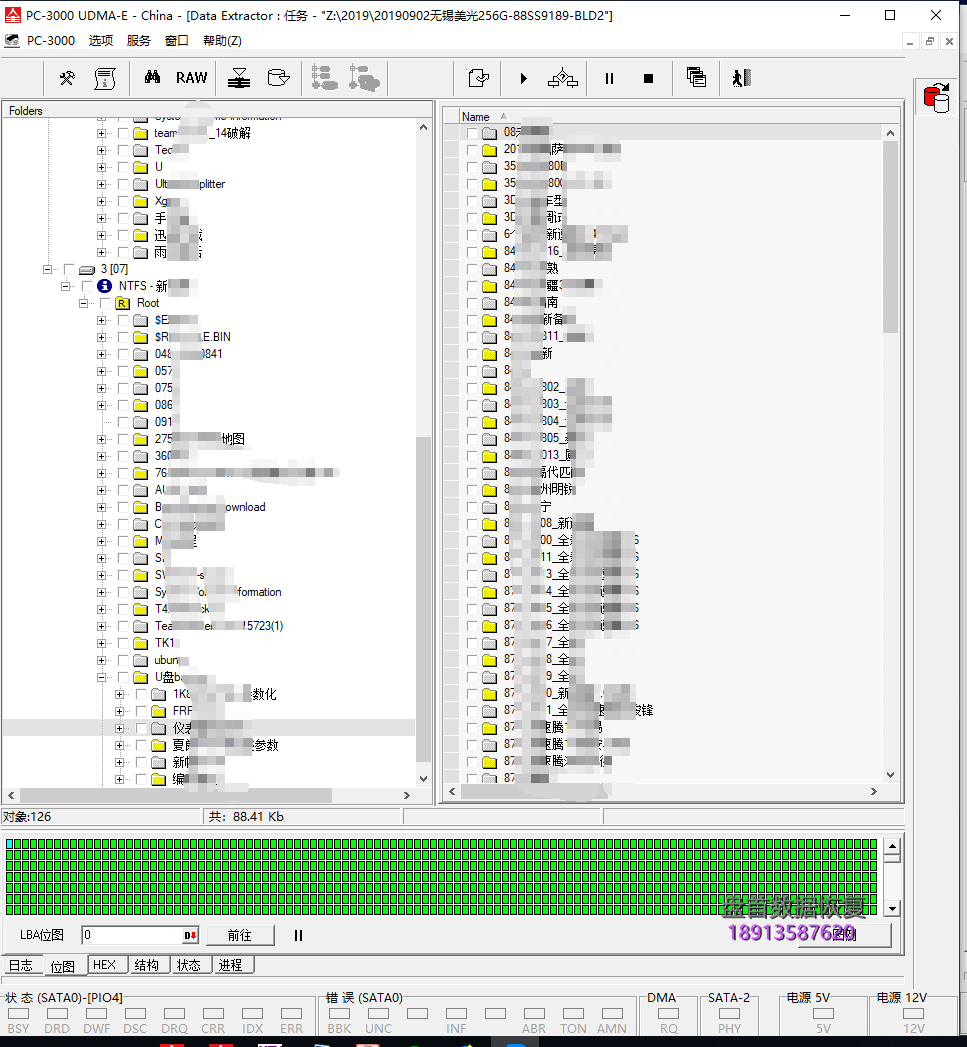Expand the folder ending E.BIN
The width and height of the screenshot is (967, 1047).
point(102,337)
